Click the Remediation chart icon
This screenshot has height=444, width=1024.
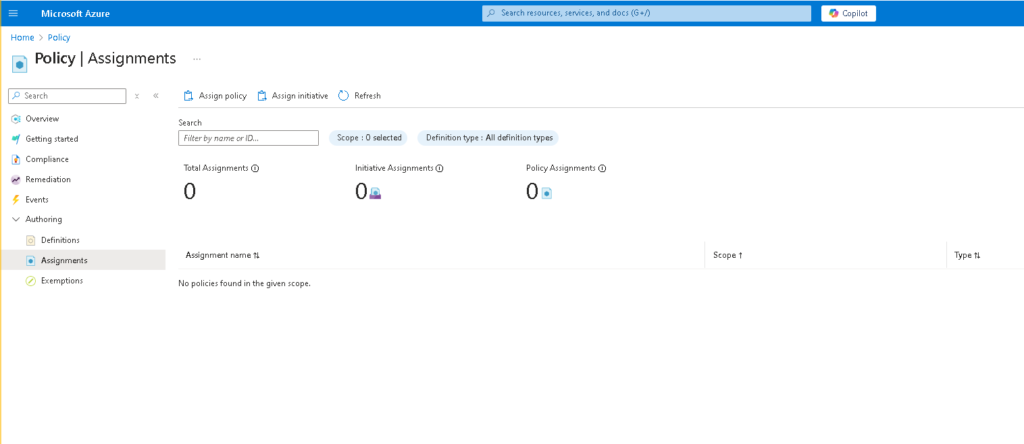16,180
